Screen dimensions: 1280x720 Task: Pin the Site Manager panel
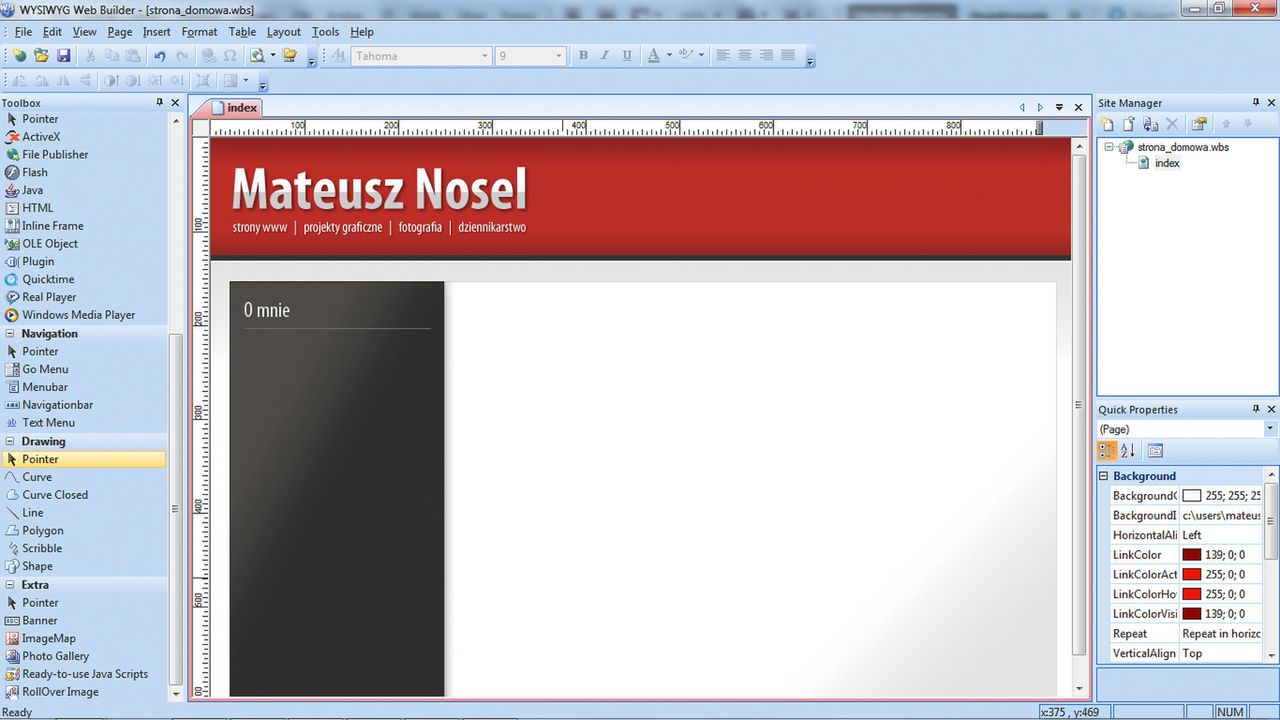click(1256, 102)
